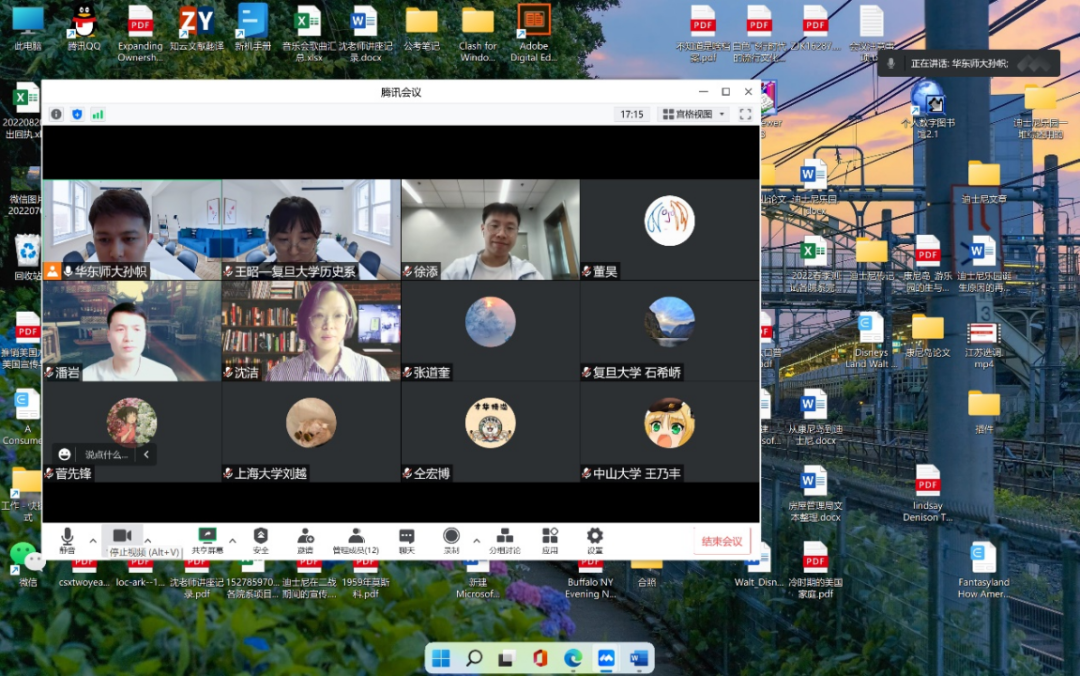
Task: Open the 应用 apps panel
Action: [550, 541]
